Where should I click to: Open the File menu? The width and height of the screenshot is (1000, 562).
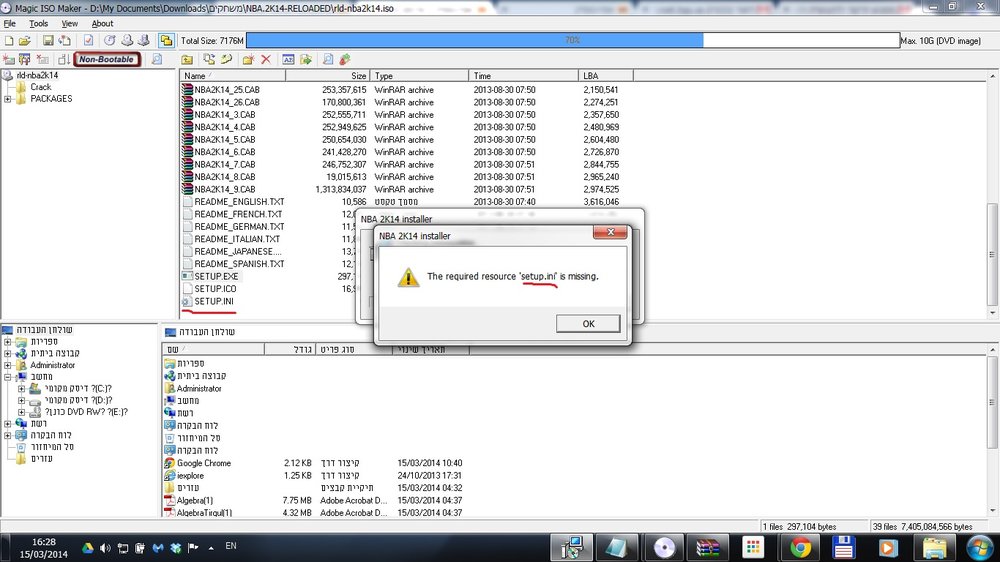(x=10, y=24)
